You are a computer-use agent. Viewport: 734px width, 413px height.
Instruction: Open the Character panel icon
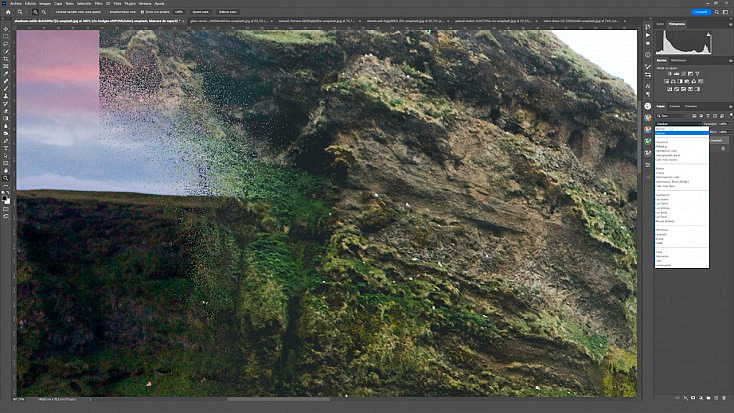click(x=647, y=86)
